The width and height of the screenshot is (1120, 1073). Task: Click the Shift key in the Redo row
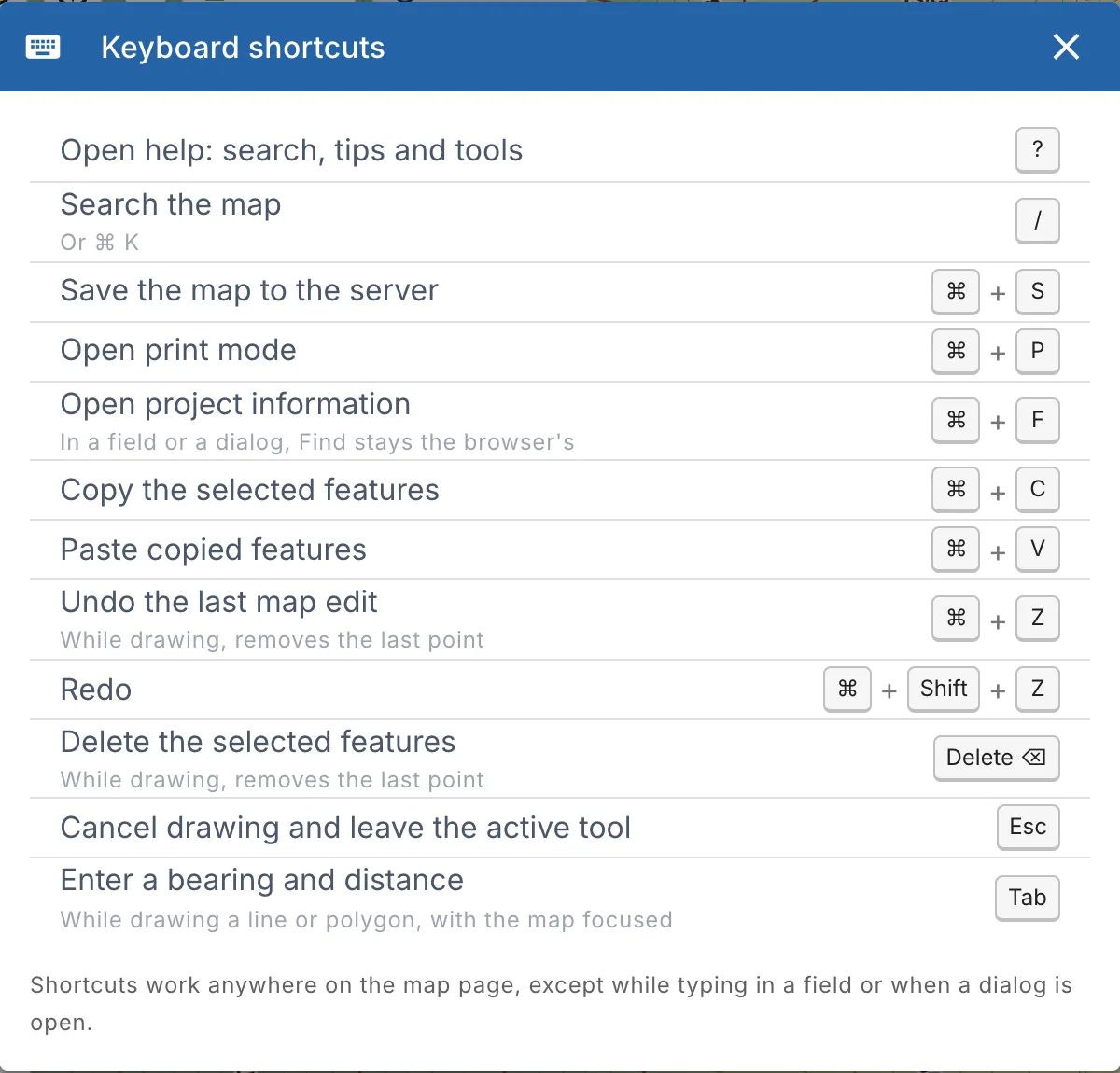(944, 689)
